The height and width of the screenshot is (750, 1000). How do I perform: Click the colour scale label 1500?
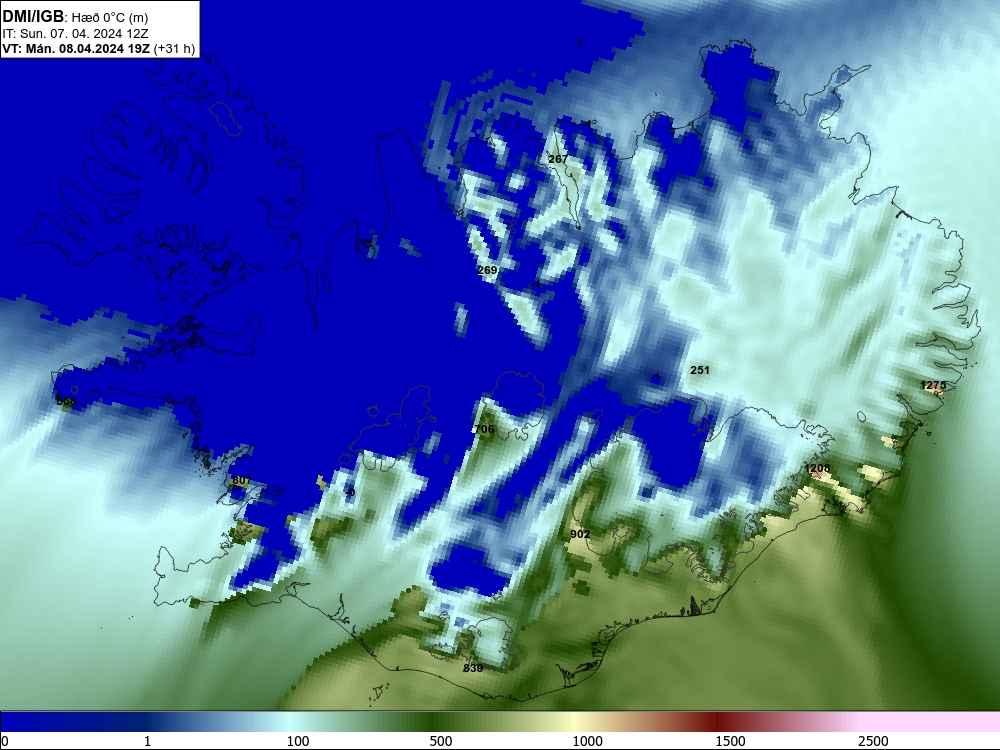click(730, 741)
